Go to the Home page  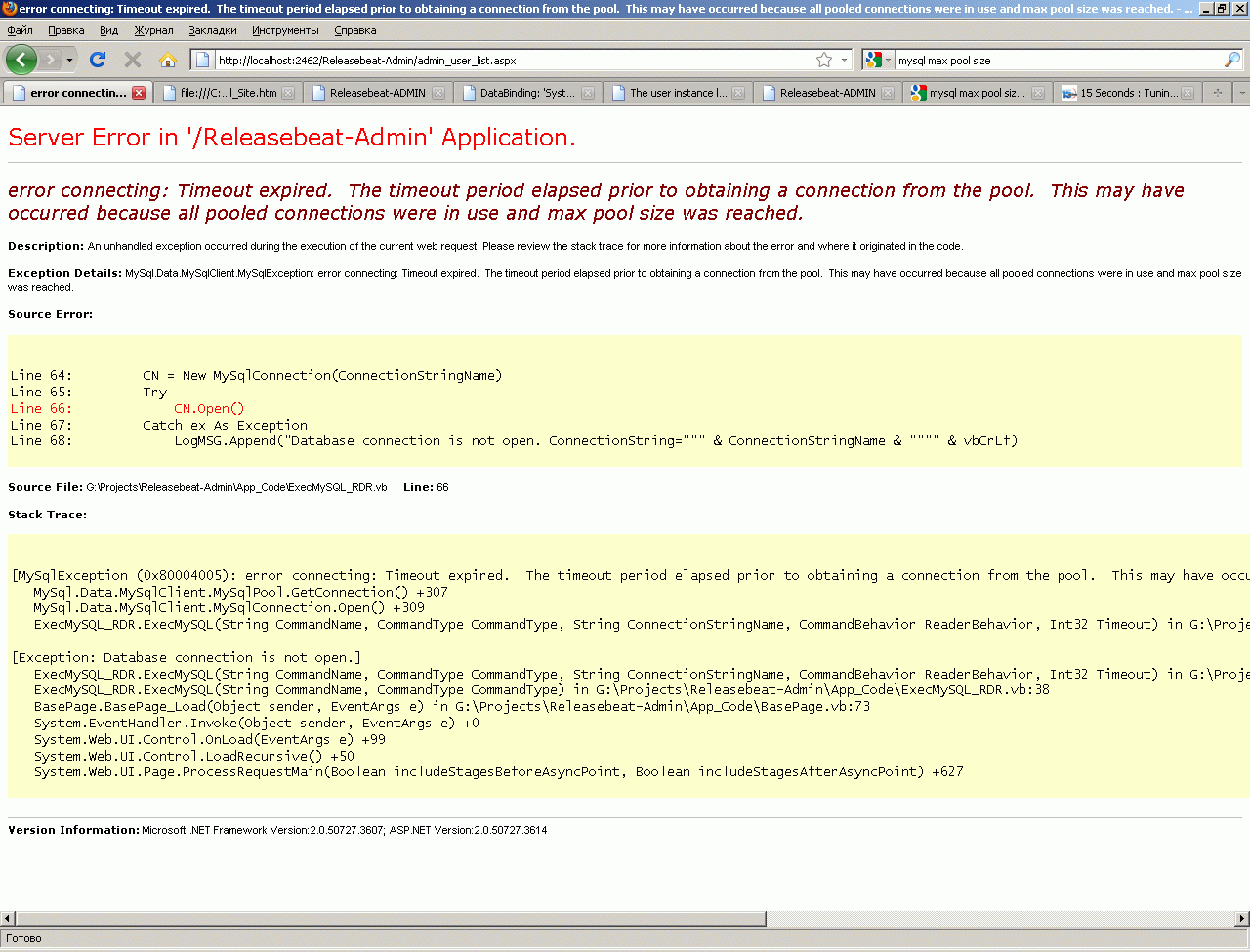tap(168, 60)
